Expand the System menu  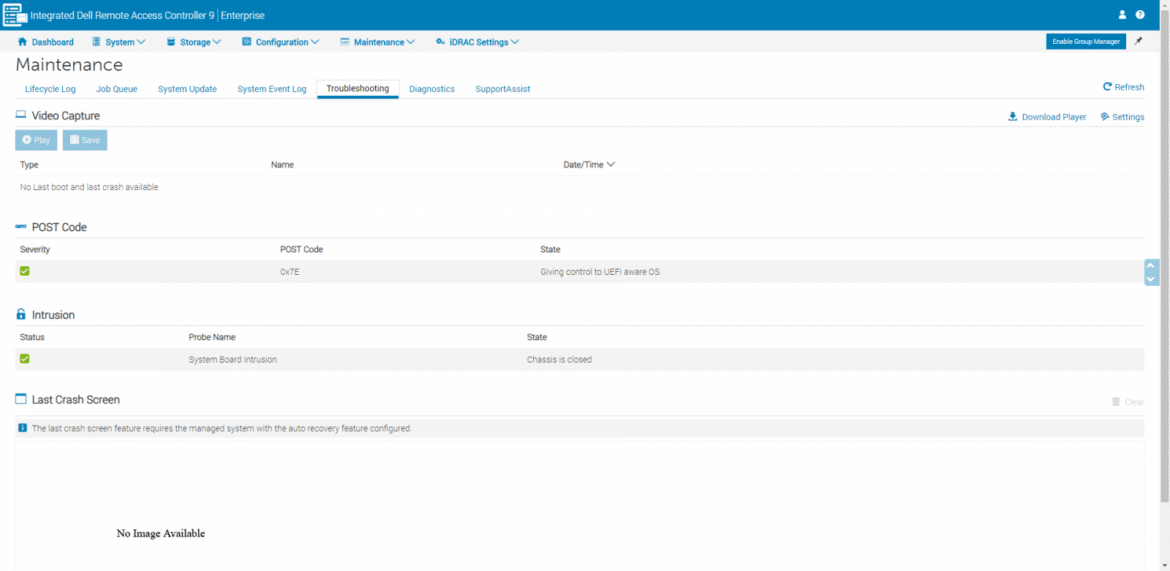tap(119, 42)
